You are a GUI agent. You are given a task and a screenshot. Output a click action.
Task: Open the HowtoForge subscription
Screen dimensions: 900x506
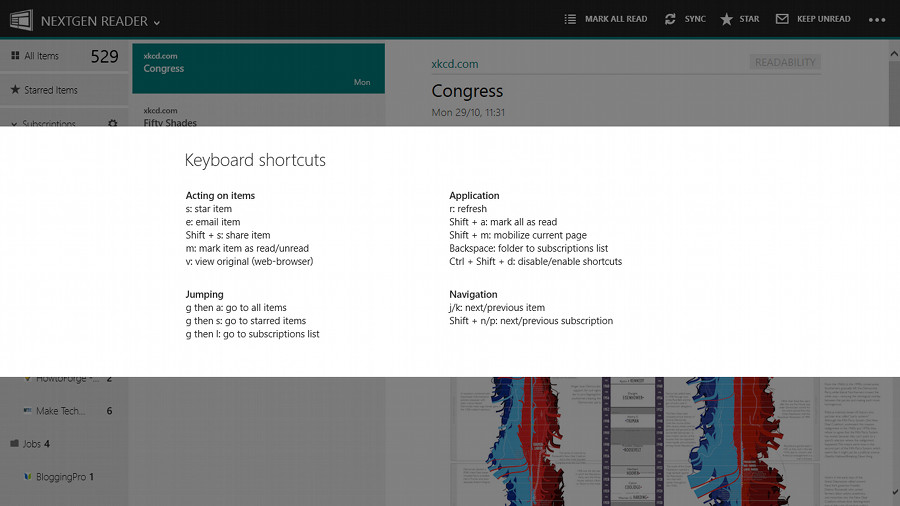[x=68, y=380]
